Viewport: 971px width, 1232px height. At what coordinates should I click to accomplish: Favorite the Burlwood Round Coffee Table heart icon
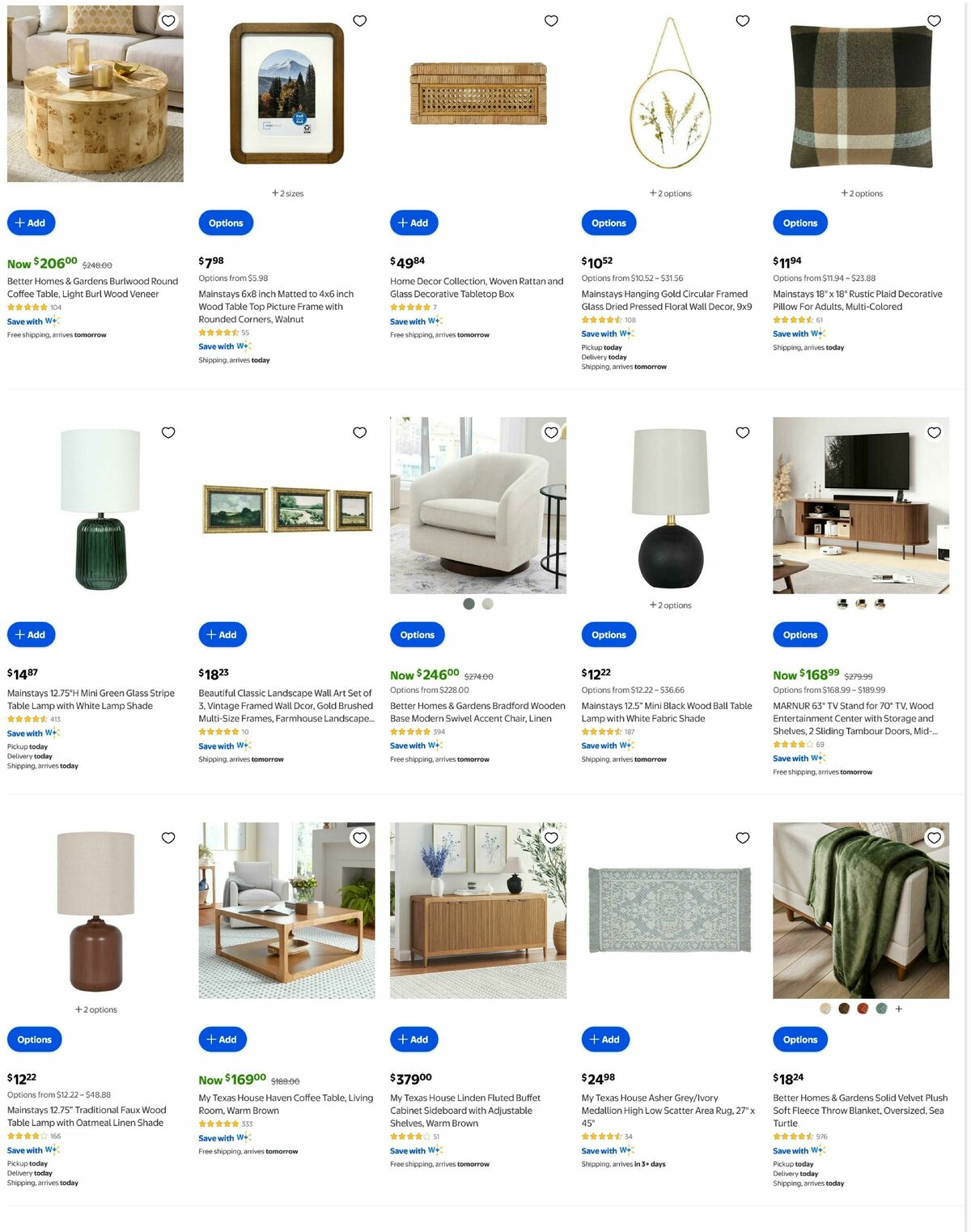point(168,21)
